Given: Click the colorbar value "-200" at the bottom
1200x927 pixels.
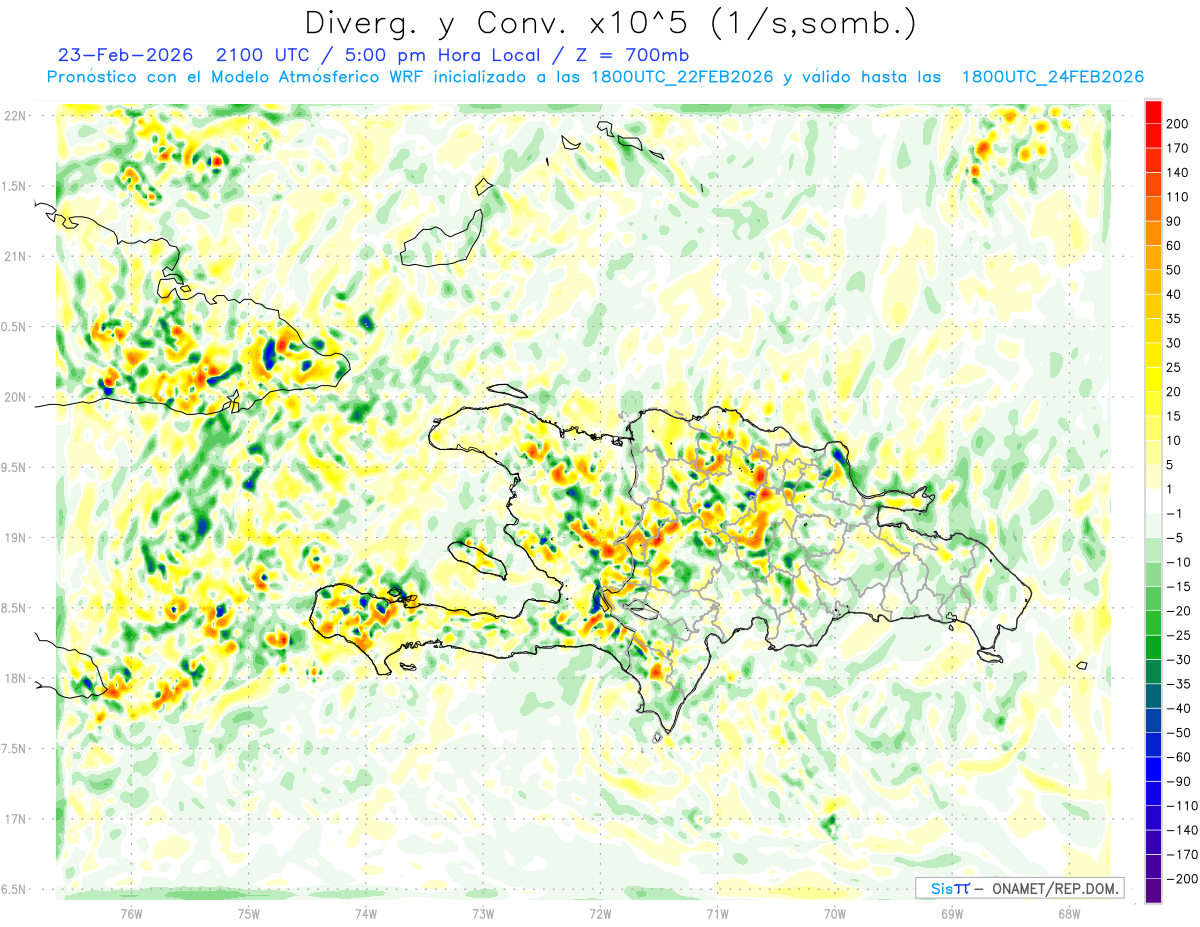Looking at the screenshot, I should 1183,879.
